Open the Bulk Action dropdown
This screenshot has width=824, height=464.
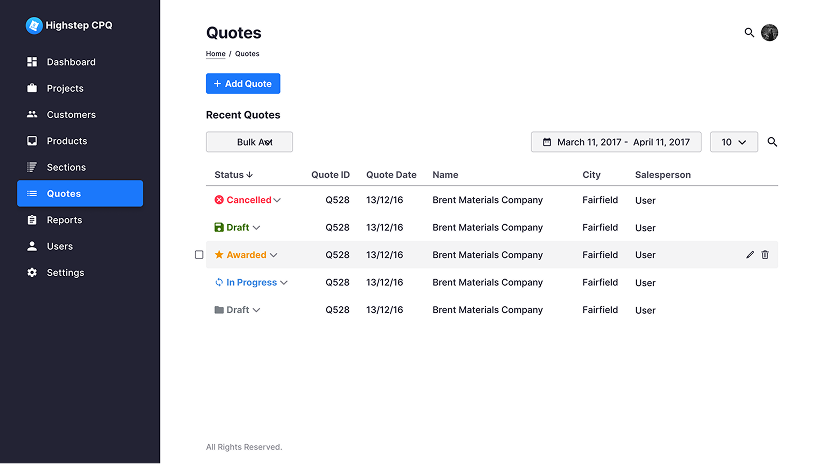click(x=249, y=142)
